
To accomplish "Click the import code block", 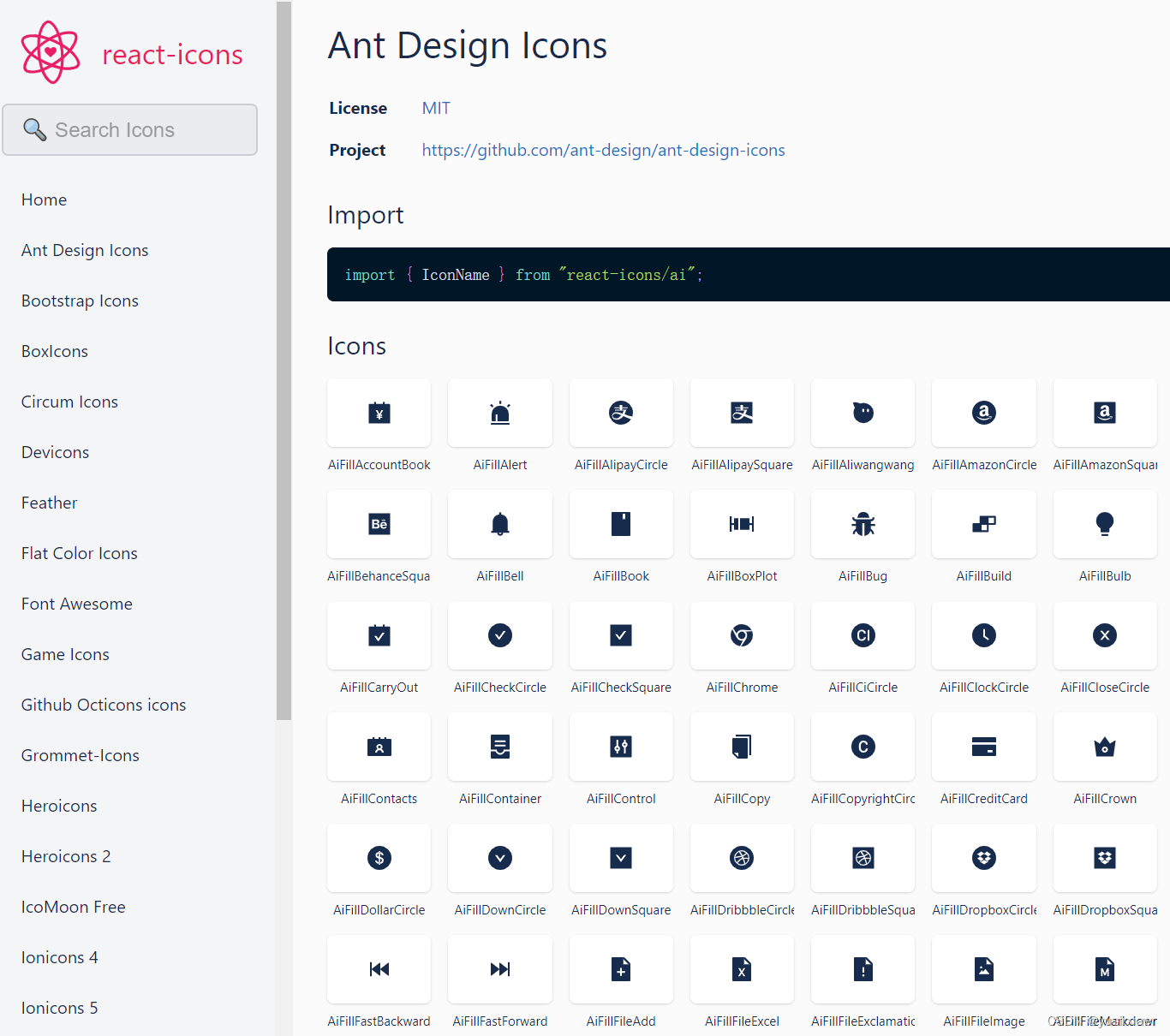I will pos(749,274).
